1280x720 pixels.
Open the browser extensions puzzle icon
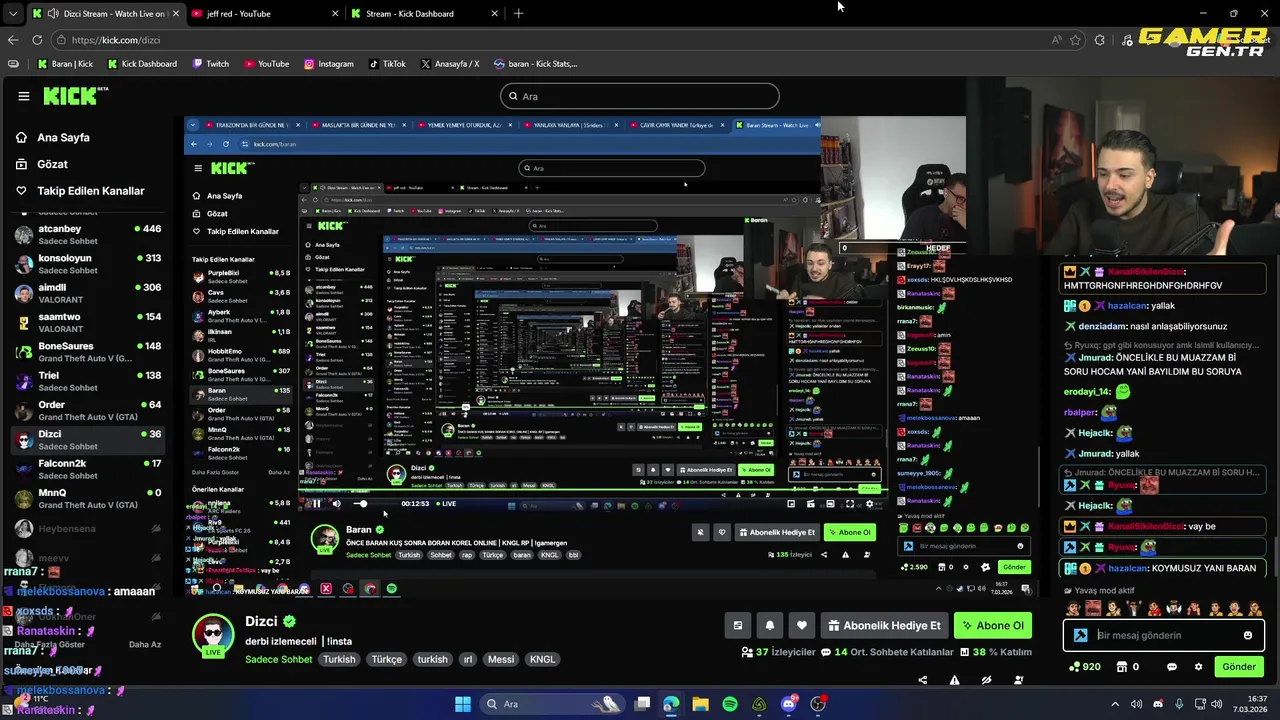coord(1100,40)
